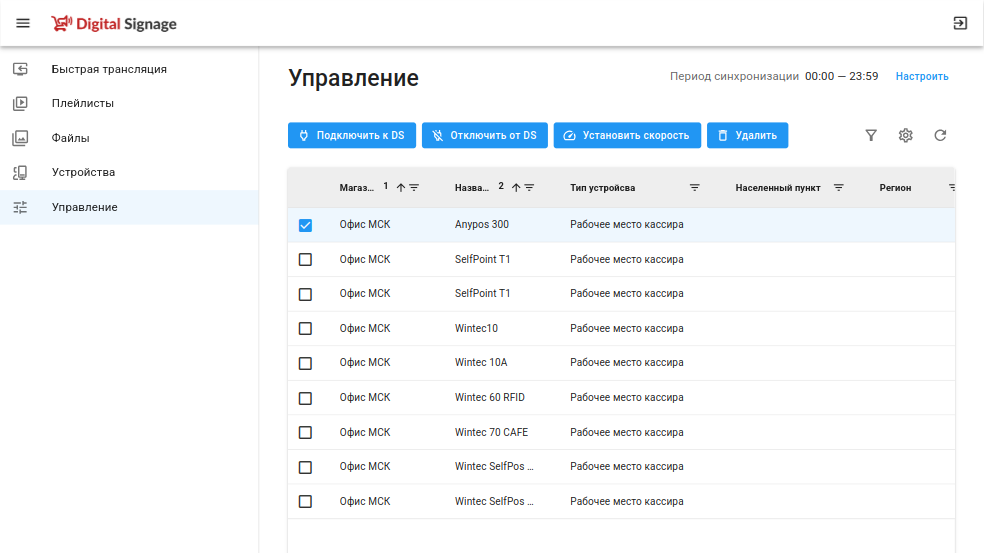Image resolution: width=984 pixels, height=553 pixels.
Task: Click the table filter funnel icon
Action: pyautogui.click(x=871, y=135)
